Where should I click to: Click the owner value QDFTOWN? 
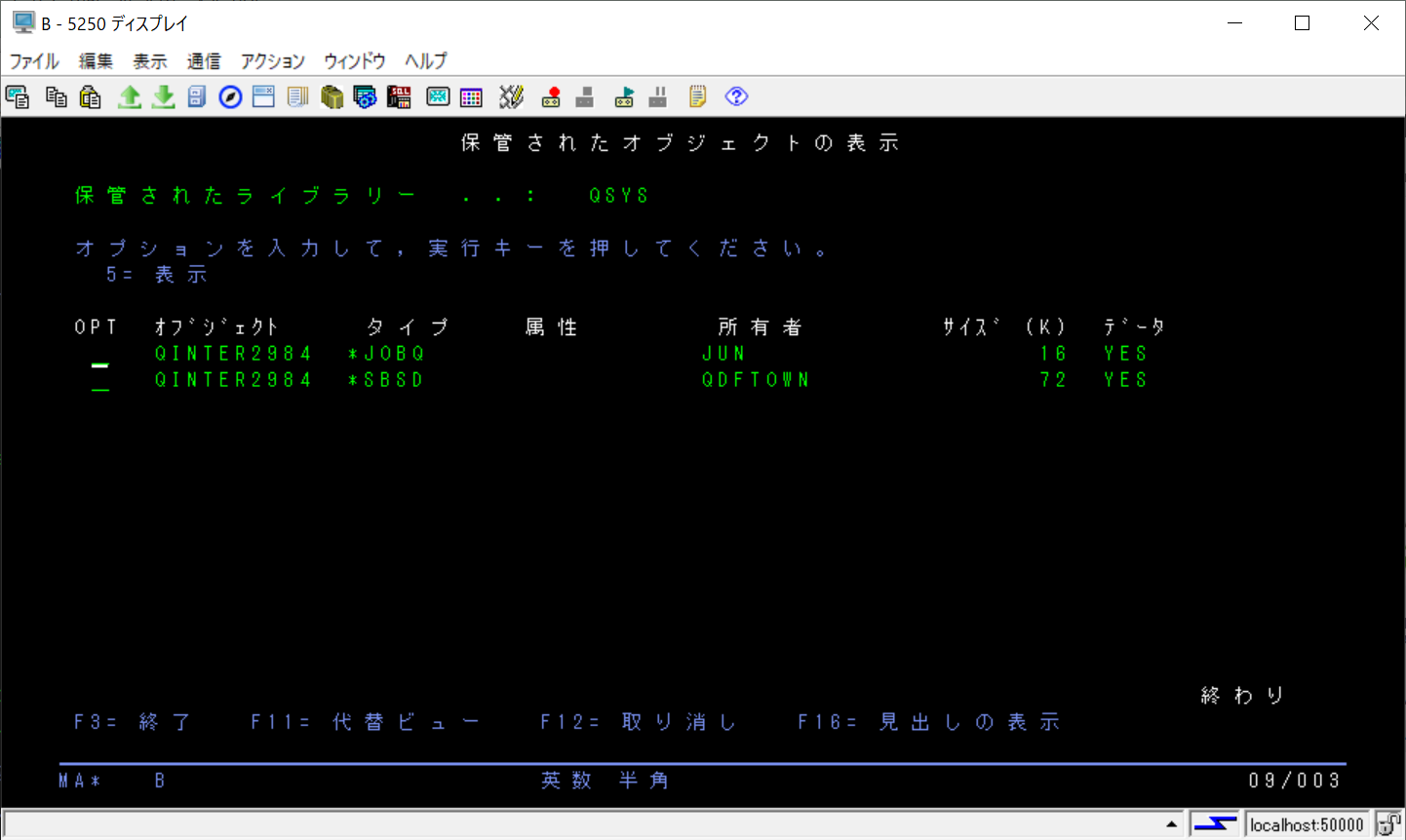click(x=756, y=380)
